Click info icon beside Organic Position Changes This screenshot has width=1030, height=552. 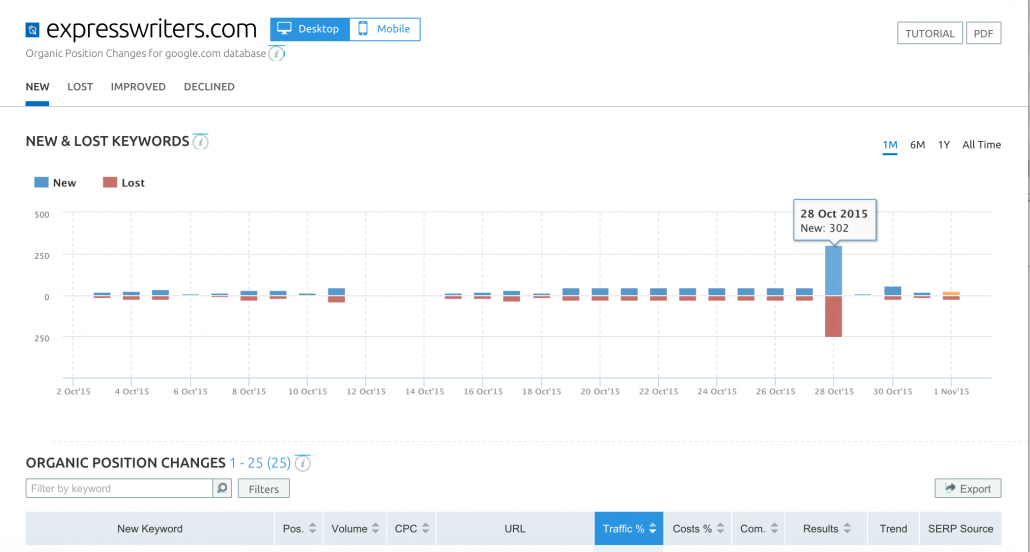(302, 463)
